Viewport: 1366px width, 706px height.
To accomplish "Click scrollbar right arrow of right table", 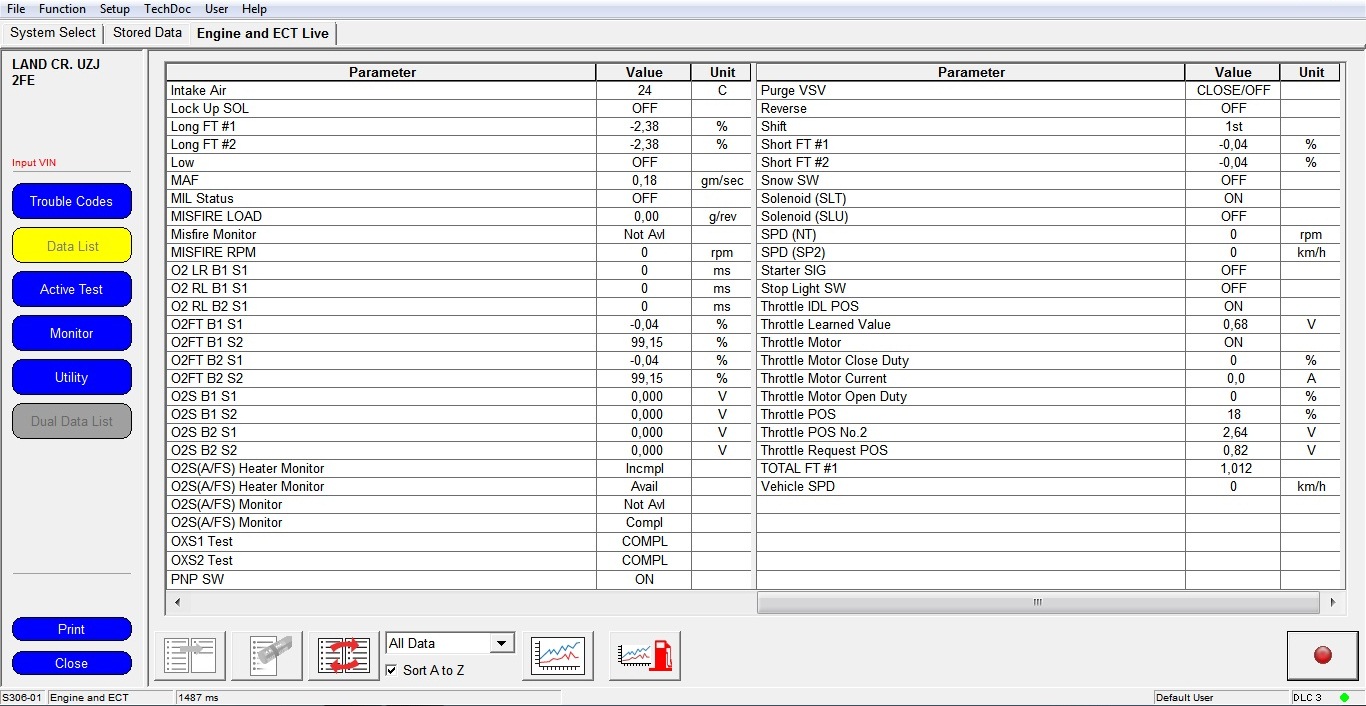I will click(1331, 602).
